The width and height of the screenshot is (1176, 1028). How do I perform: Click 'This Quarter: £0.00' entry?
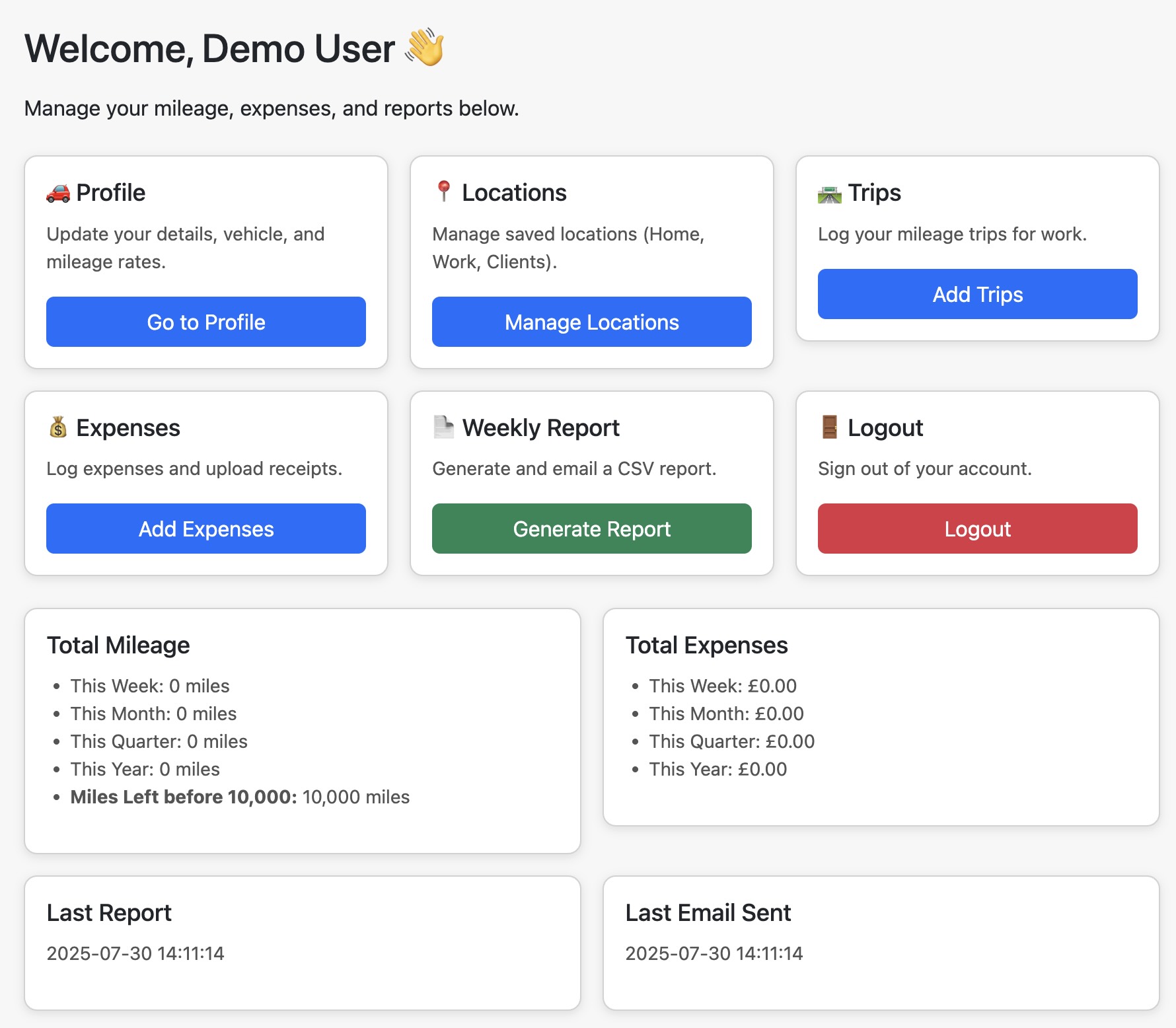pos(732,741)
